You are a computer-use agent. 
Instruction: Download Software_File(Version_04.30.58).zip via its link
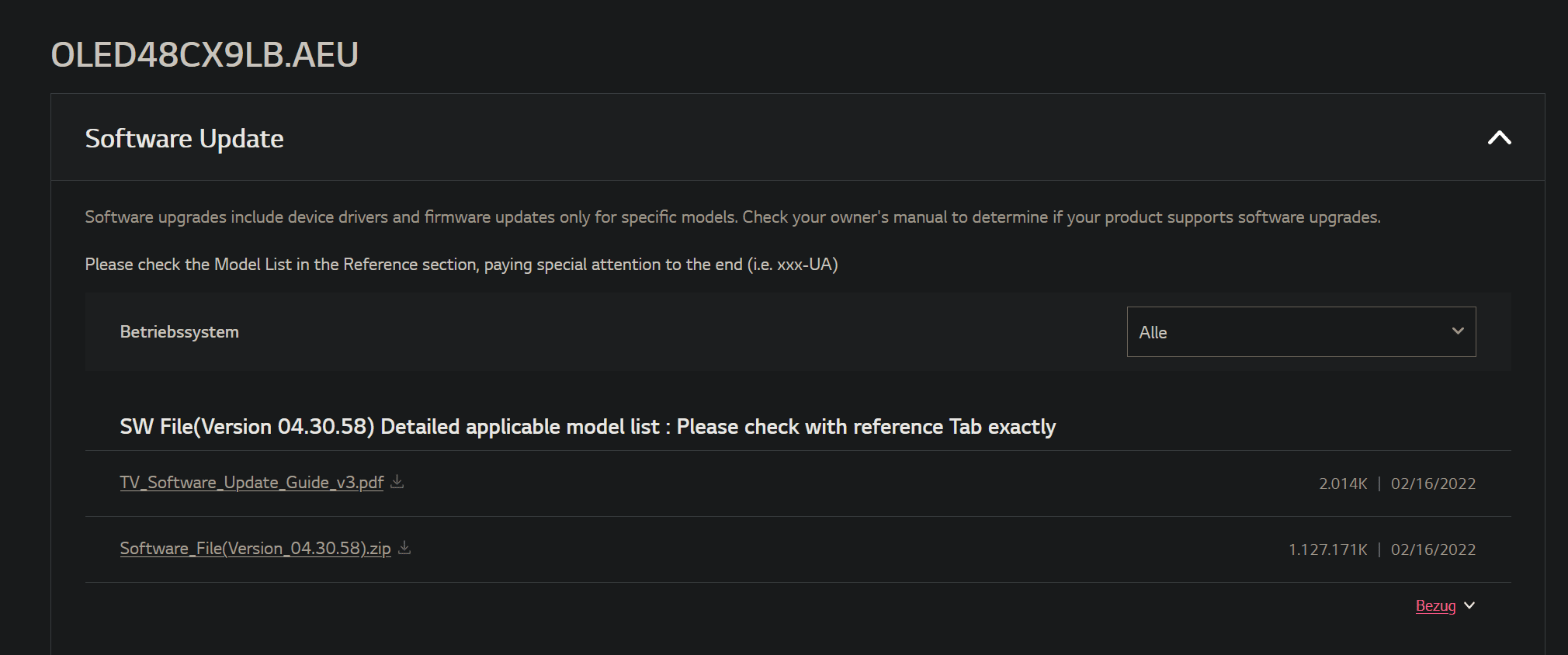pyautogui.click(x=255, y=549)
